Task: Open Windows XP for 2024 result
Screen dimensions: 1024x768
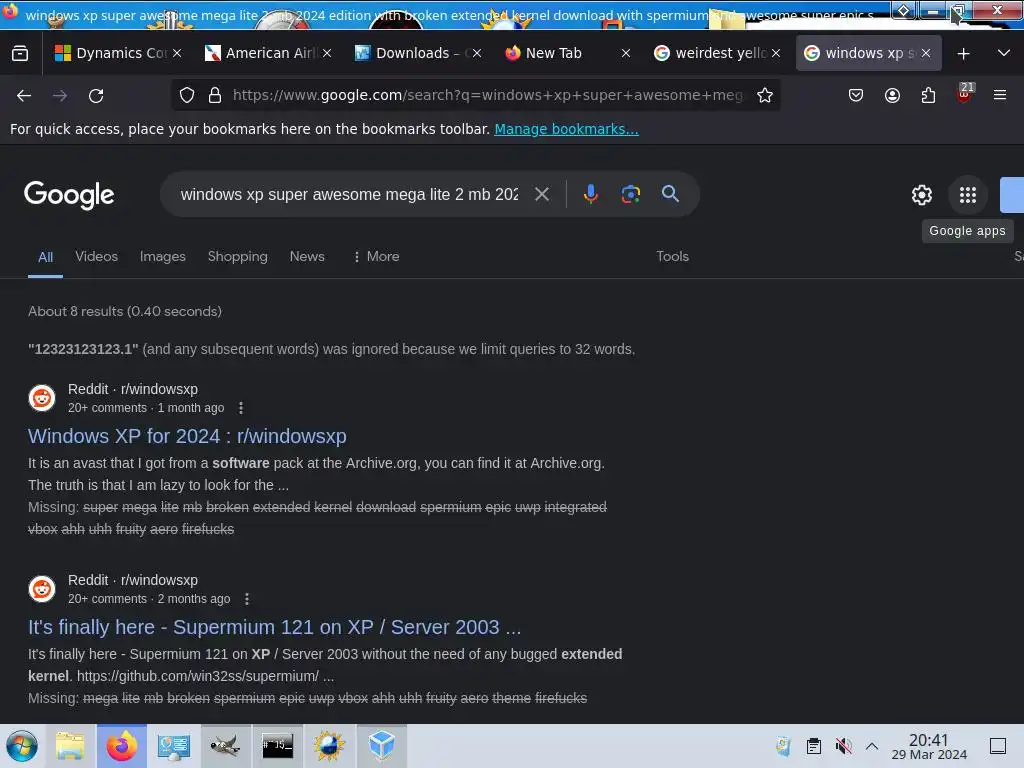Action: pyautogui.click(x=187, y=436)
